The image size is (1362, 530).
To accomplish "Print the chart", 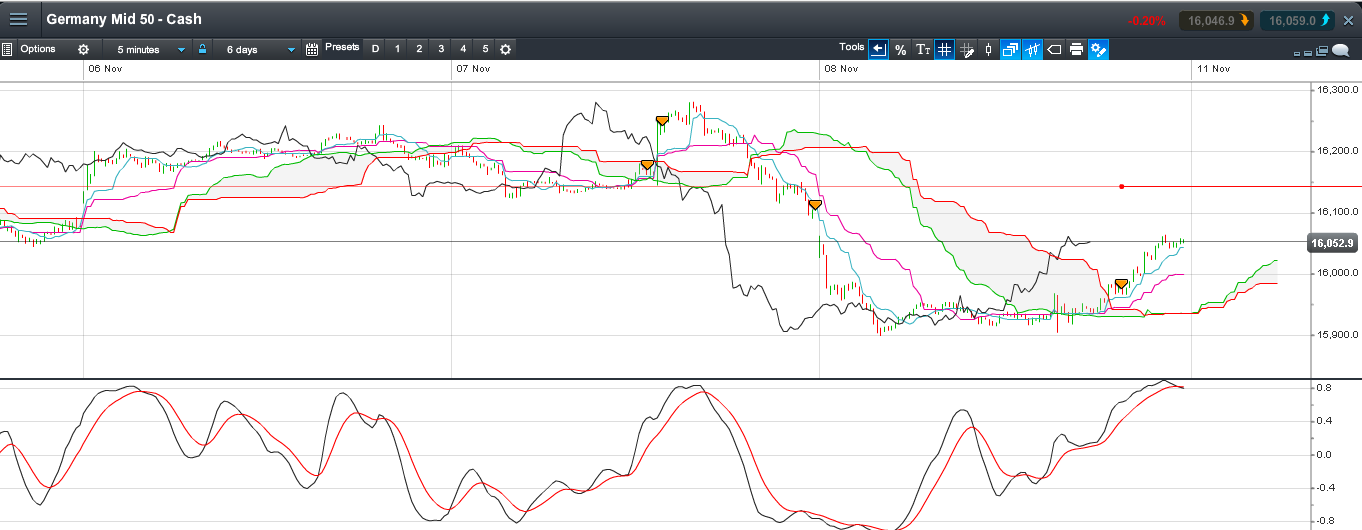I will point(1076,49).
